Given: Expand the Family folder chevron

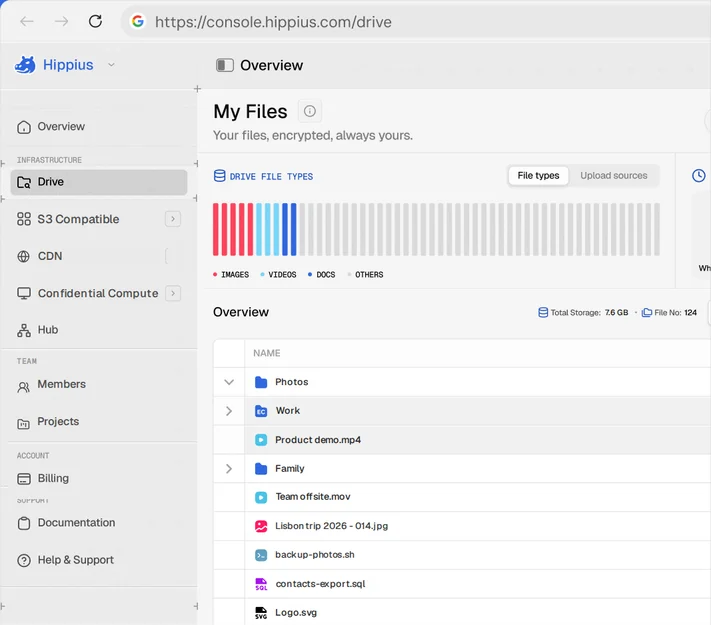Looking at the screenshot, I should point(229,469).
